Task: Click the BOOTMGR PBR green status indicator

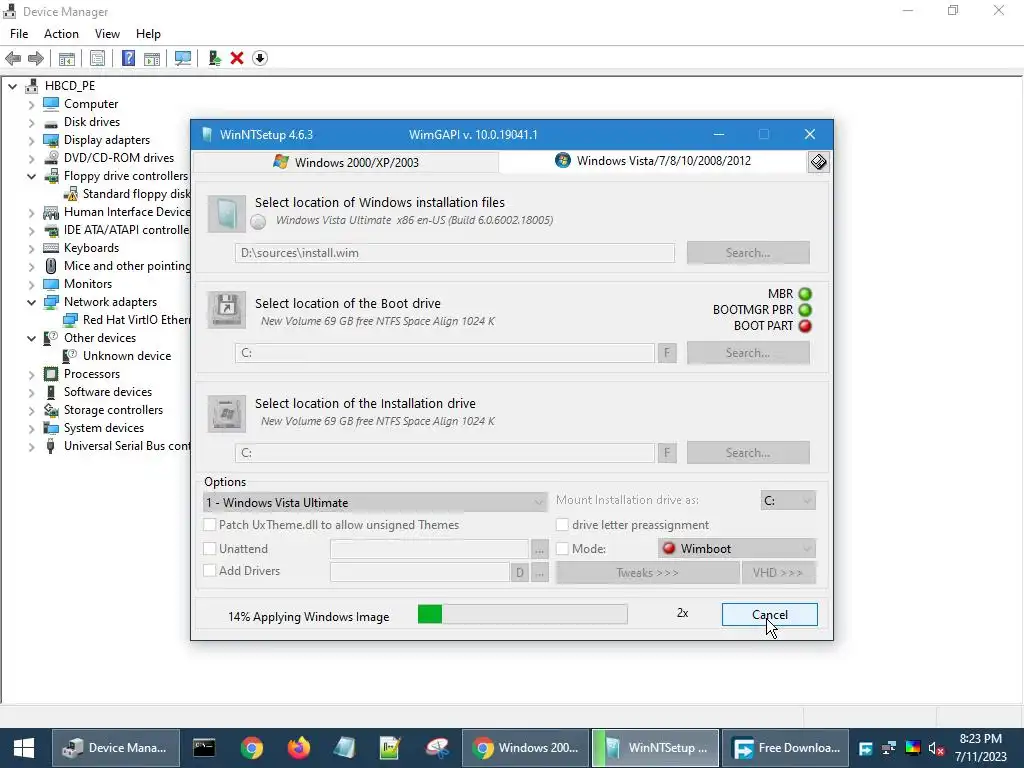Action: (x=805, y=310)
